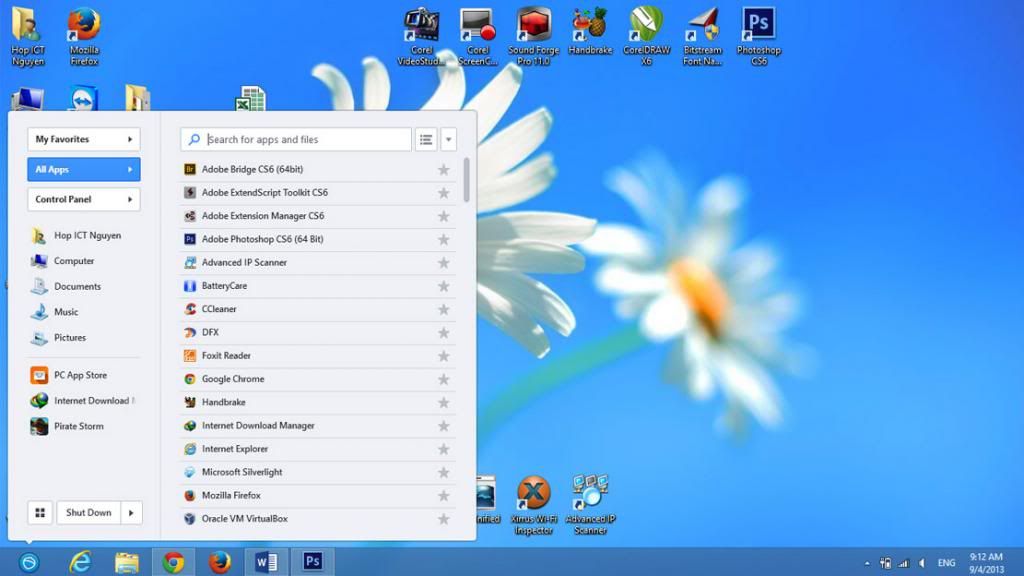Click the Search for apps and files field

(x=305, y=140)
